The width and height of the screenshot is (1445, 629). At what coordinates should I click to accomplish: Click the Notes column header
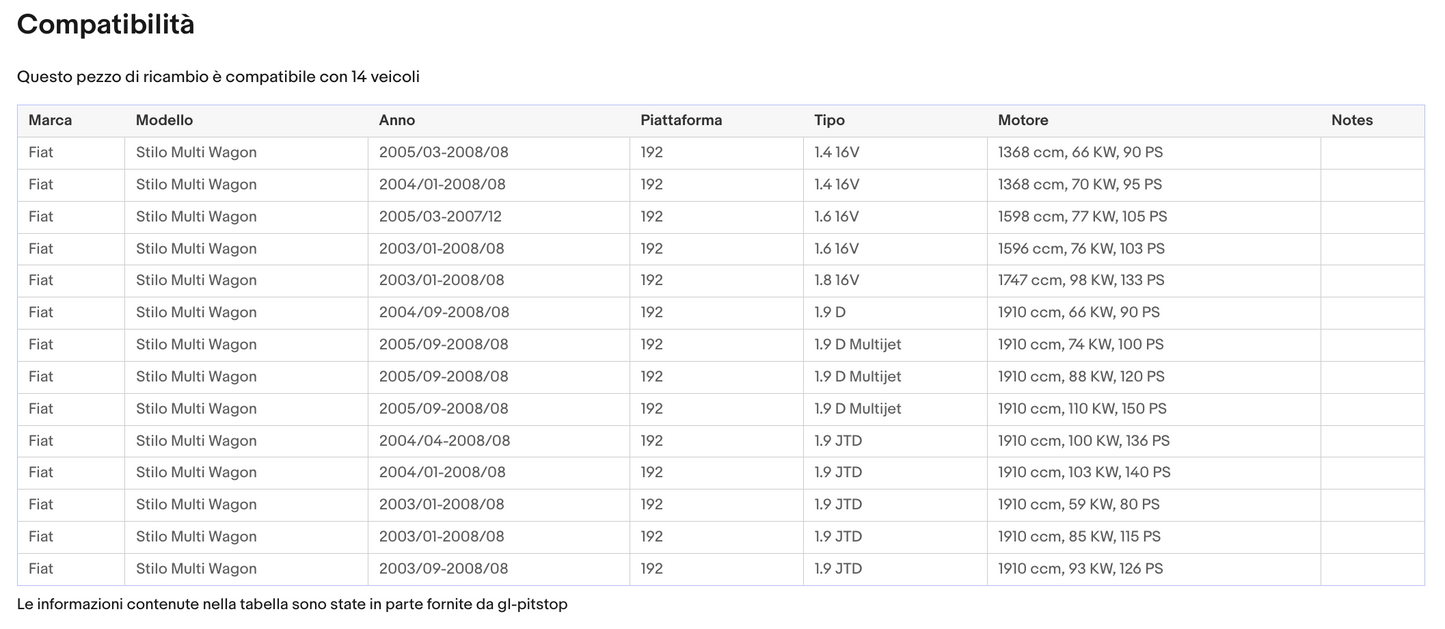click(1351, 120)
